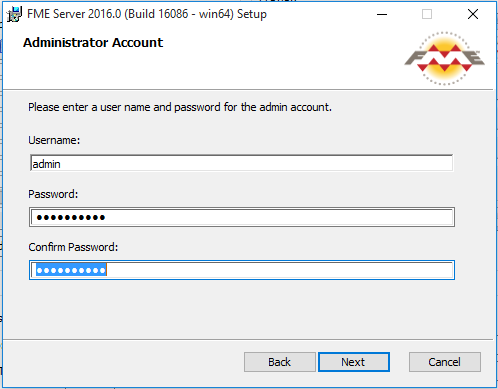Image resolution: width=498 pixels, height=389 pixels.
Task: Click the installer icon in title bar
Action: (x=15, y=14)
